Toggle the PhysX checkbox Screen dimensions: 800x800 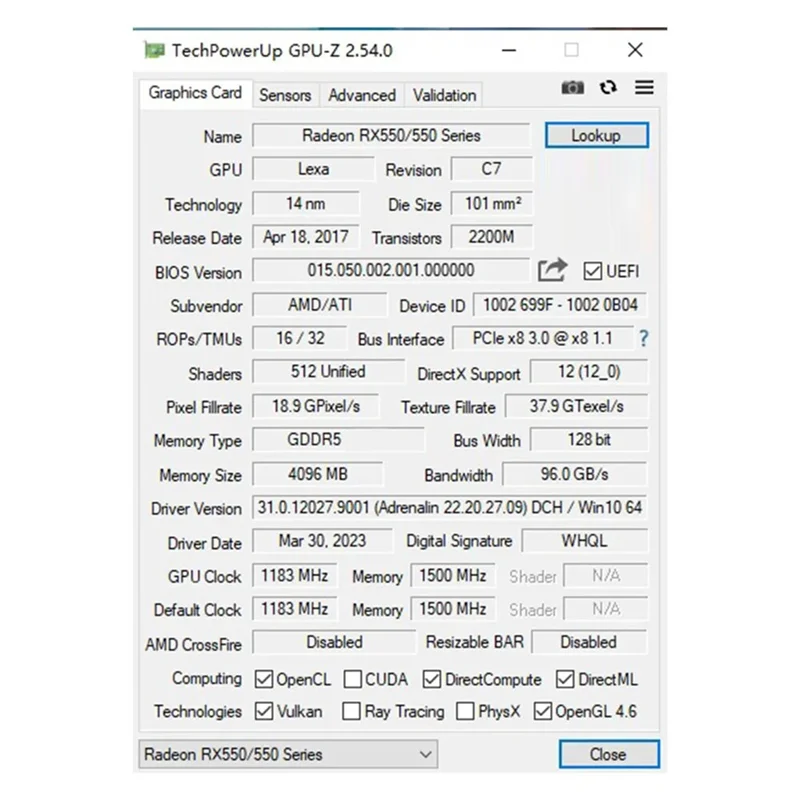coord(465,711)
